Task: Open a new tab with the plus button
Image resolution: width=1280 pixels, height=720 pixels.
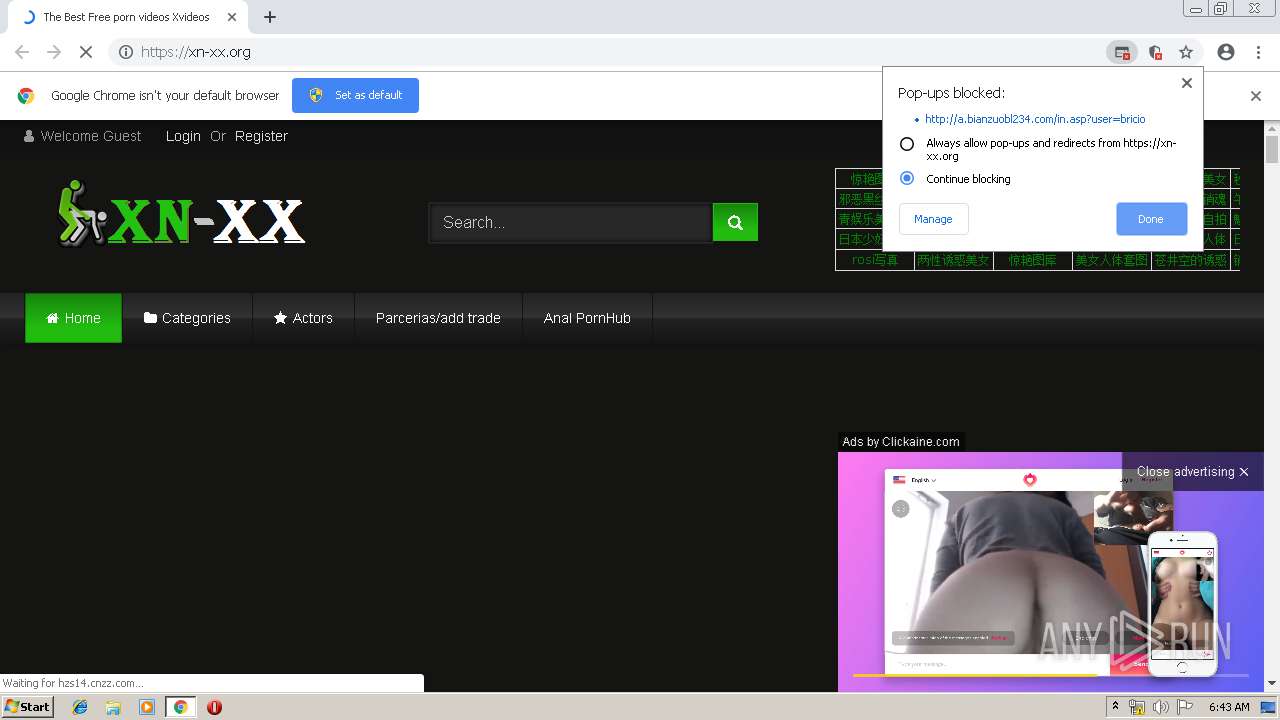Action: coord(270,17)
